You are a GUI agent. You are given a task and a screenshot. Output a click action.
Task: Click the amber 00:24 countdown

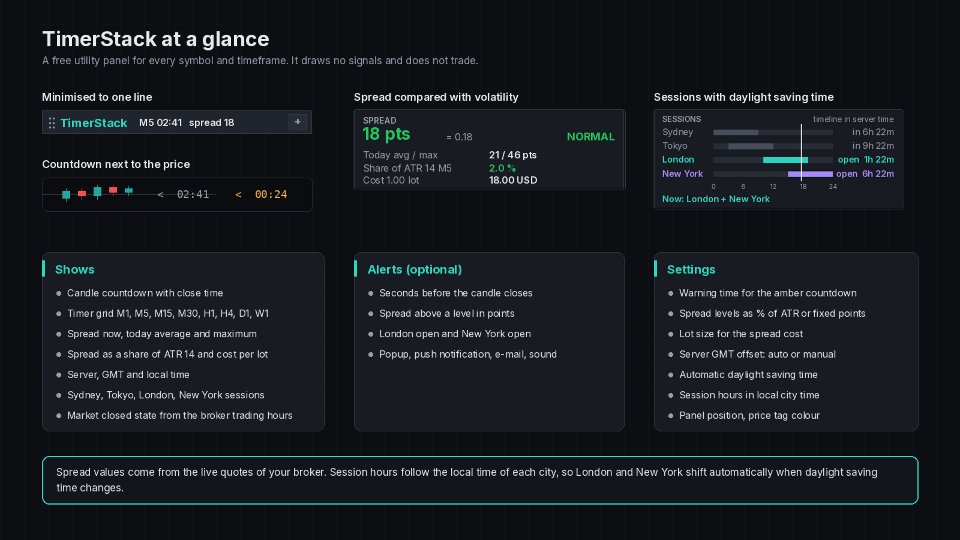[271, 194]
